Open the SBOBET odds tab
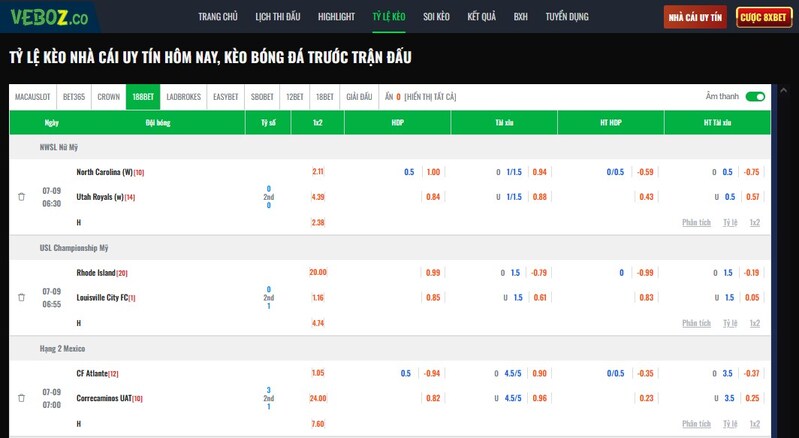Viewport: 799px width, 438px height. (x=262, y=97)
